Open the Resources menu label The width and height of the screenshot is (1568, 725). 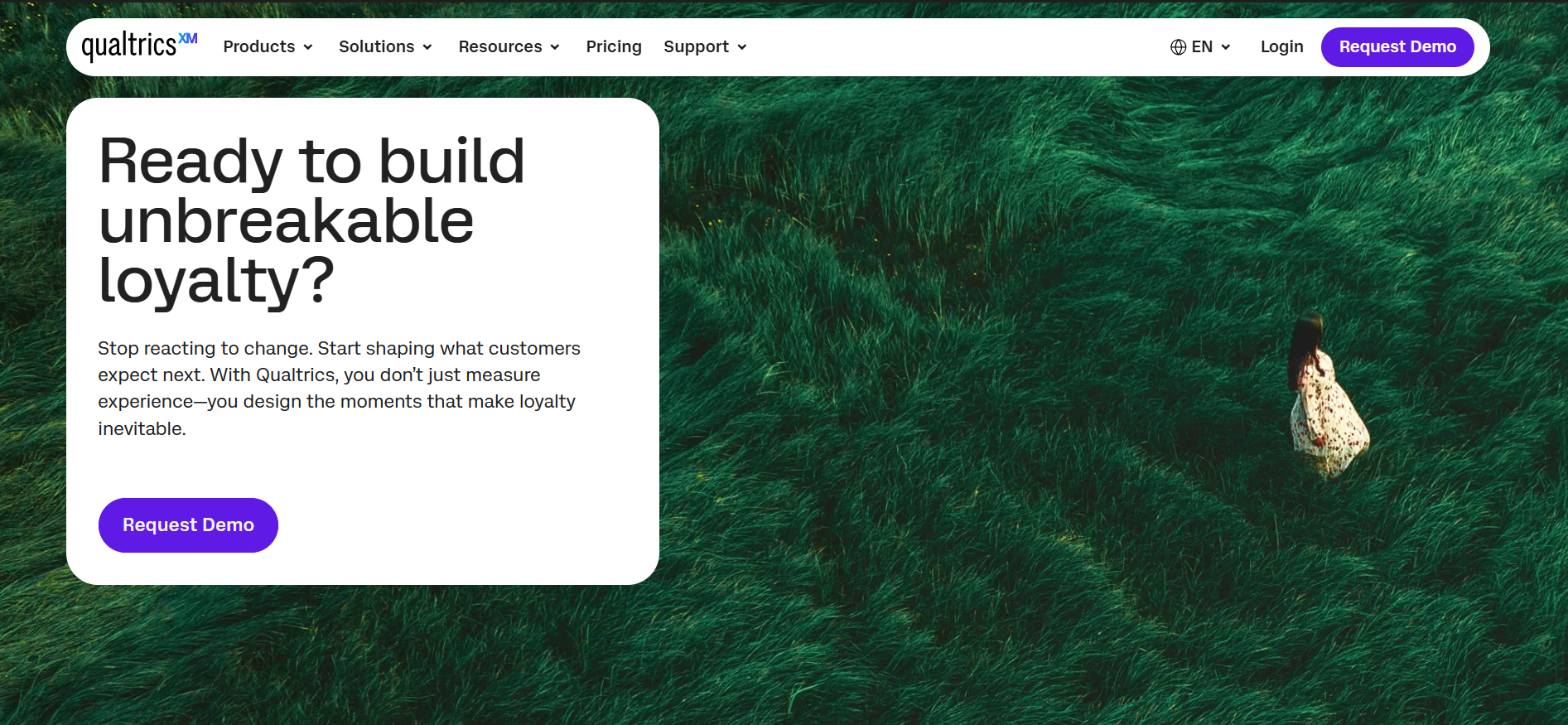(500, 46)
